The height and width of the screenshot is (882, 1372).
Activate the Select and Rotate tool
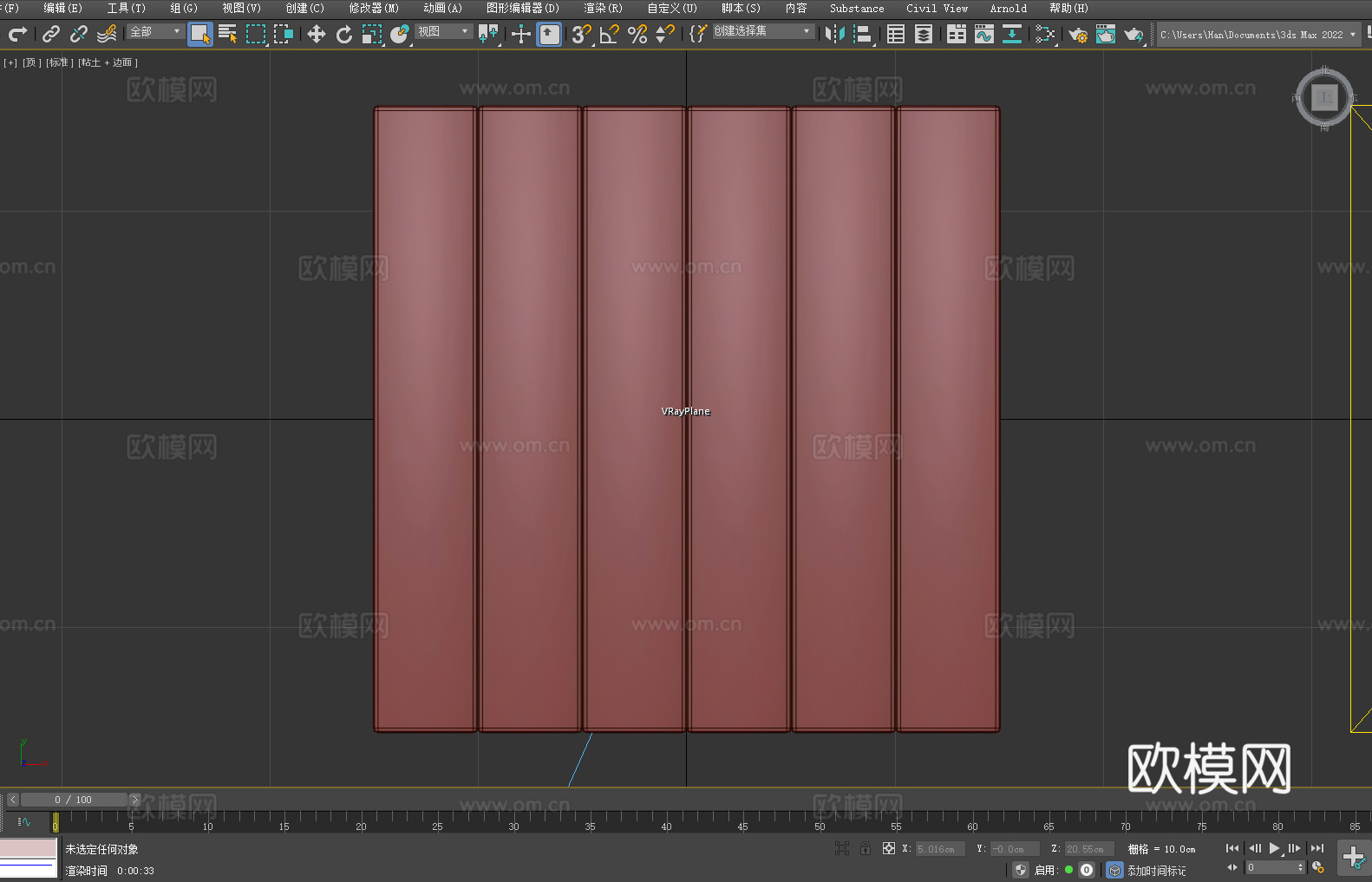coord(344,34)
